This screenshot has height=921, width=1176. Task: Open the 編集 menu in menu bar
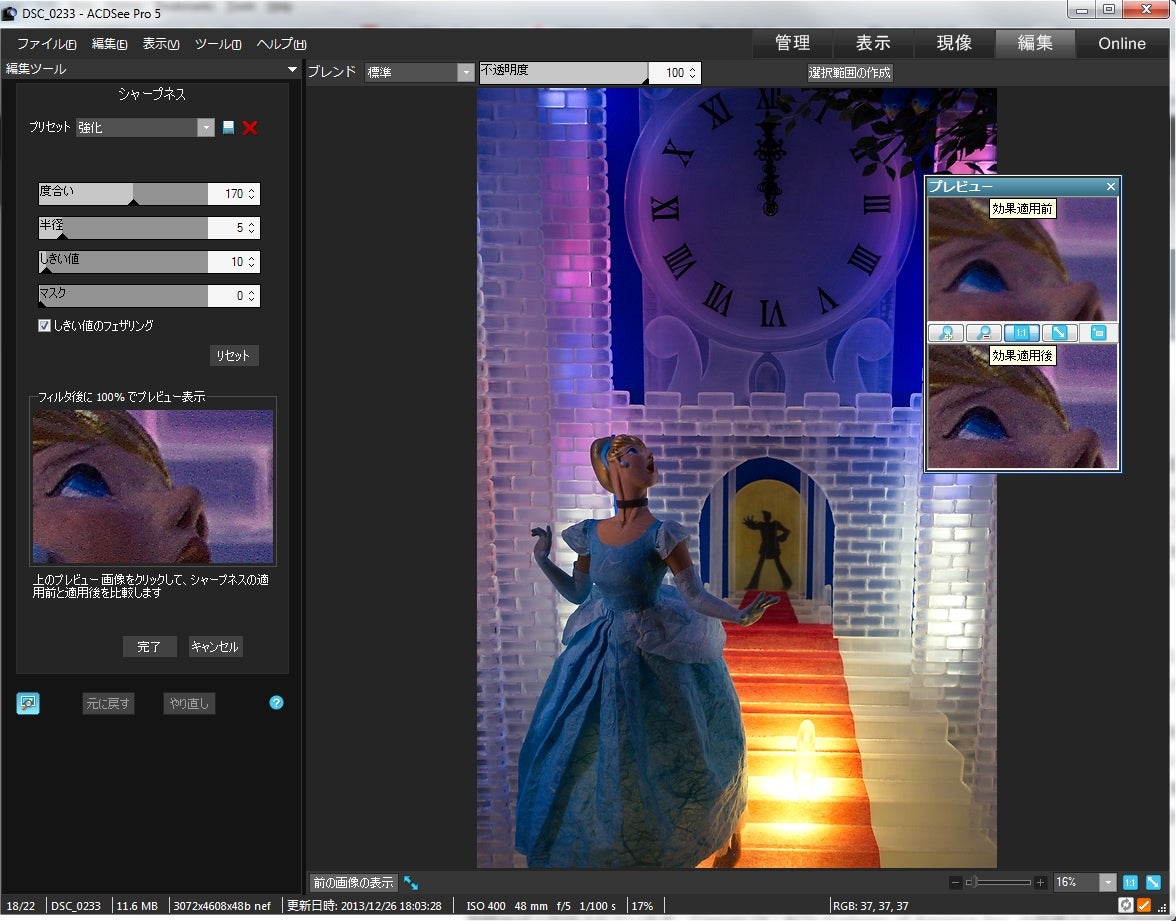110,44
